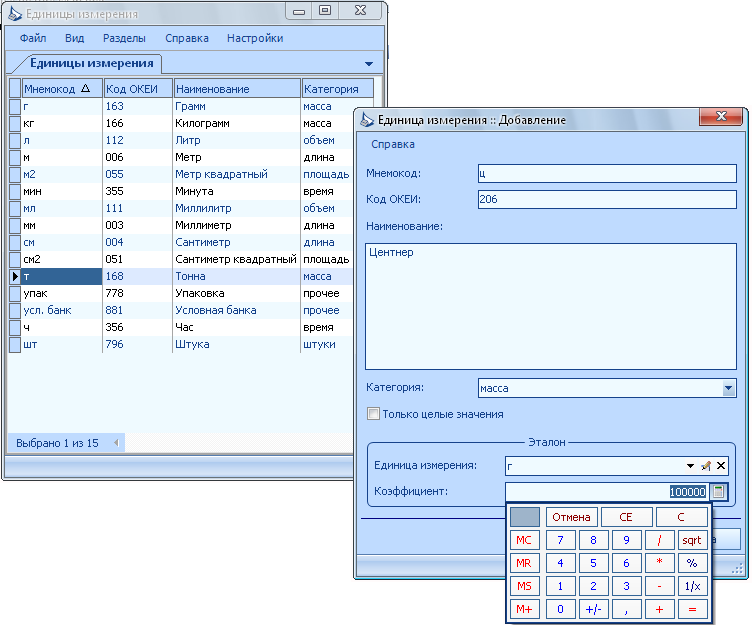Click the minus button in the calculator
The height and width of the screenshot is (625, 752).
point(659,586)
